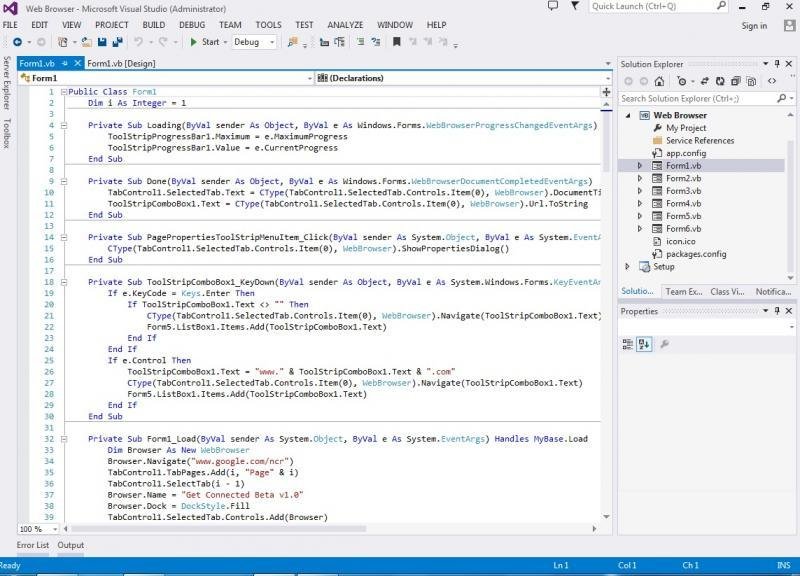Image resolution: width=800 pixels, height=576 pixels.
Task: Click the Sync with Active Document icon
Action: point(703,82)
